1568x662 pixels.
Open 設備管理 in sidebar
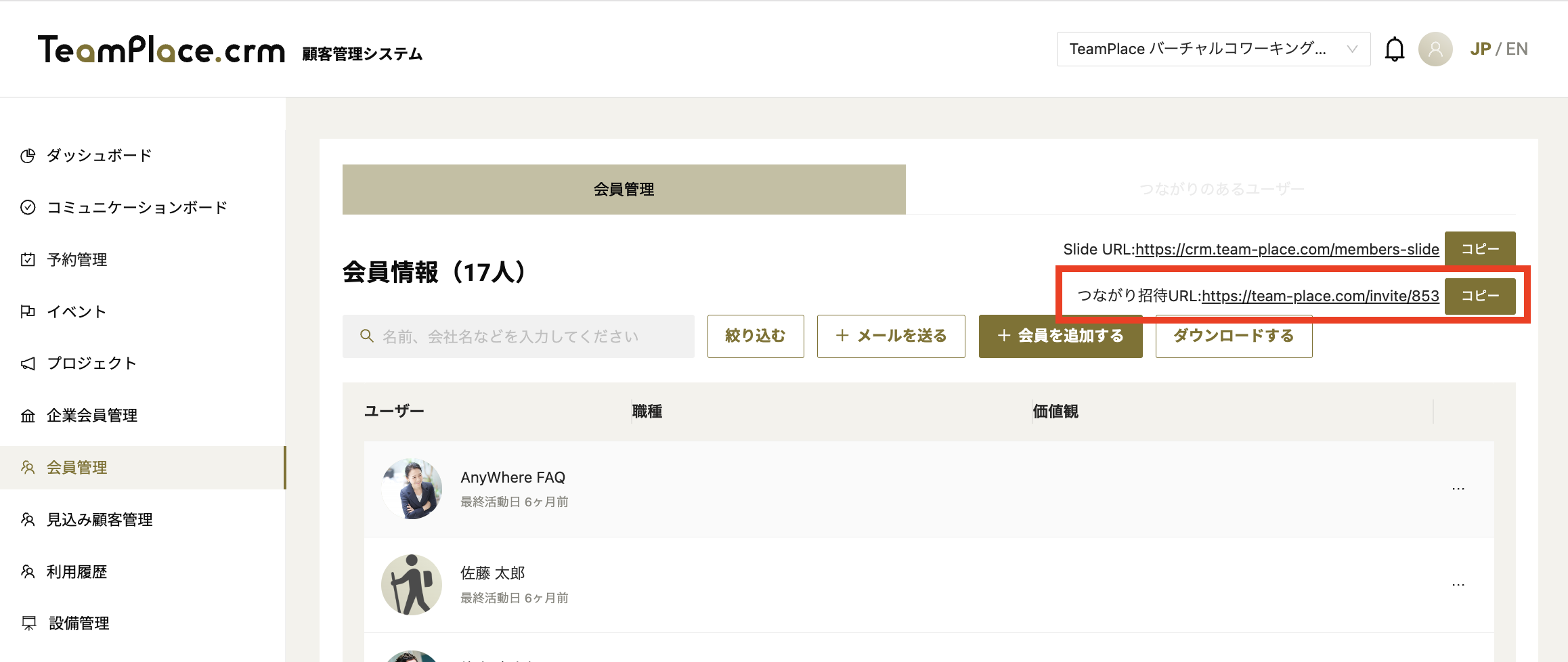pyautogui.click(x=143, y=623)
